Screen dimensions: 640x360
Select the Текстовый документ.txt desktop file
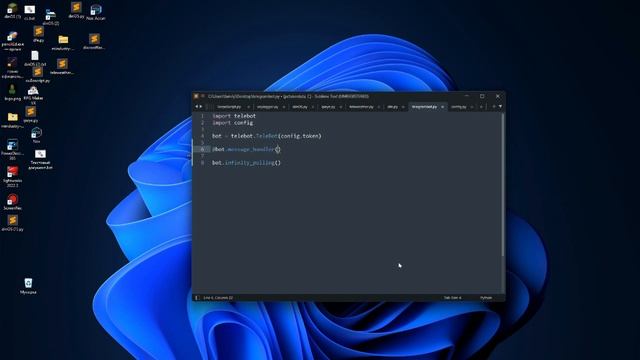point(40,160)
